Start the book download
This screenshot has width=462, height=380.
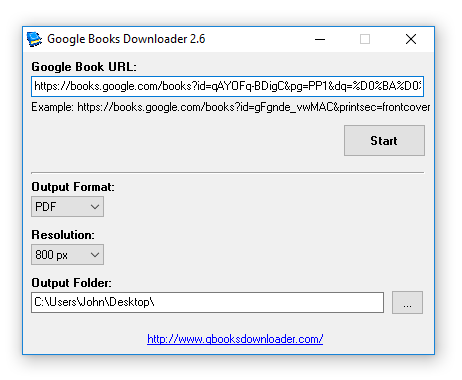384,141
